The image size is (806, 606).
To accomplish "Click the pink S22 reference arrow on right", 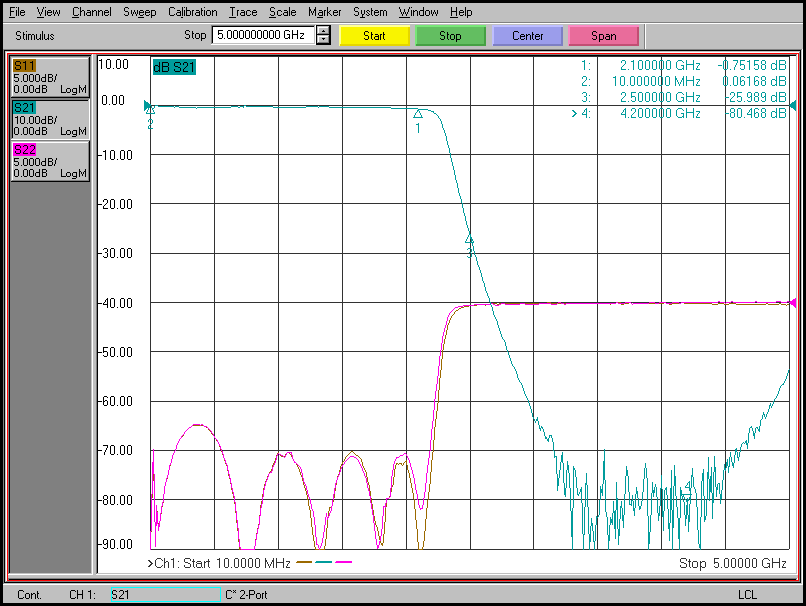I will tap(793, 303).
